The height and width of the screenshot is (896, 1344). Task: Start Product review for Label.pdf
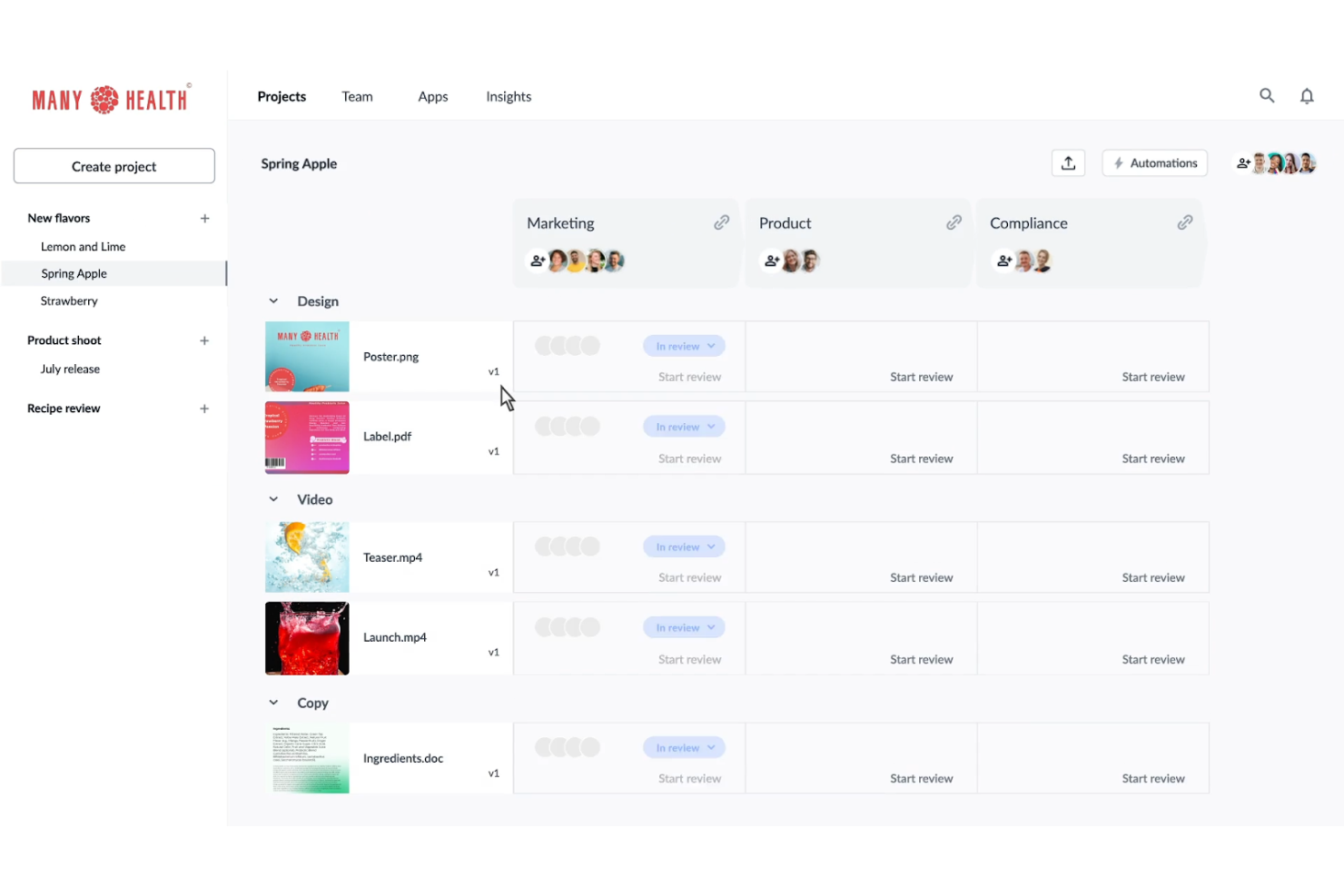[x=922, y=458]
